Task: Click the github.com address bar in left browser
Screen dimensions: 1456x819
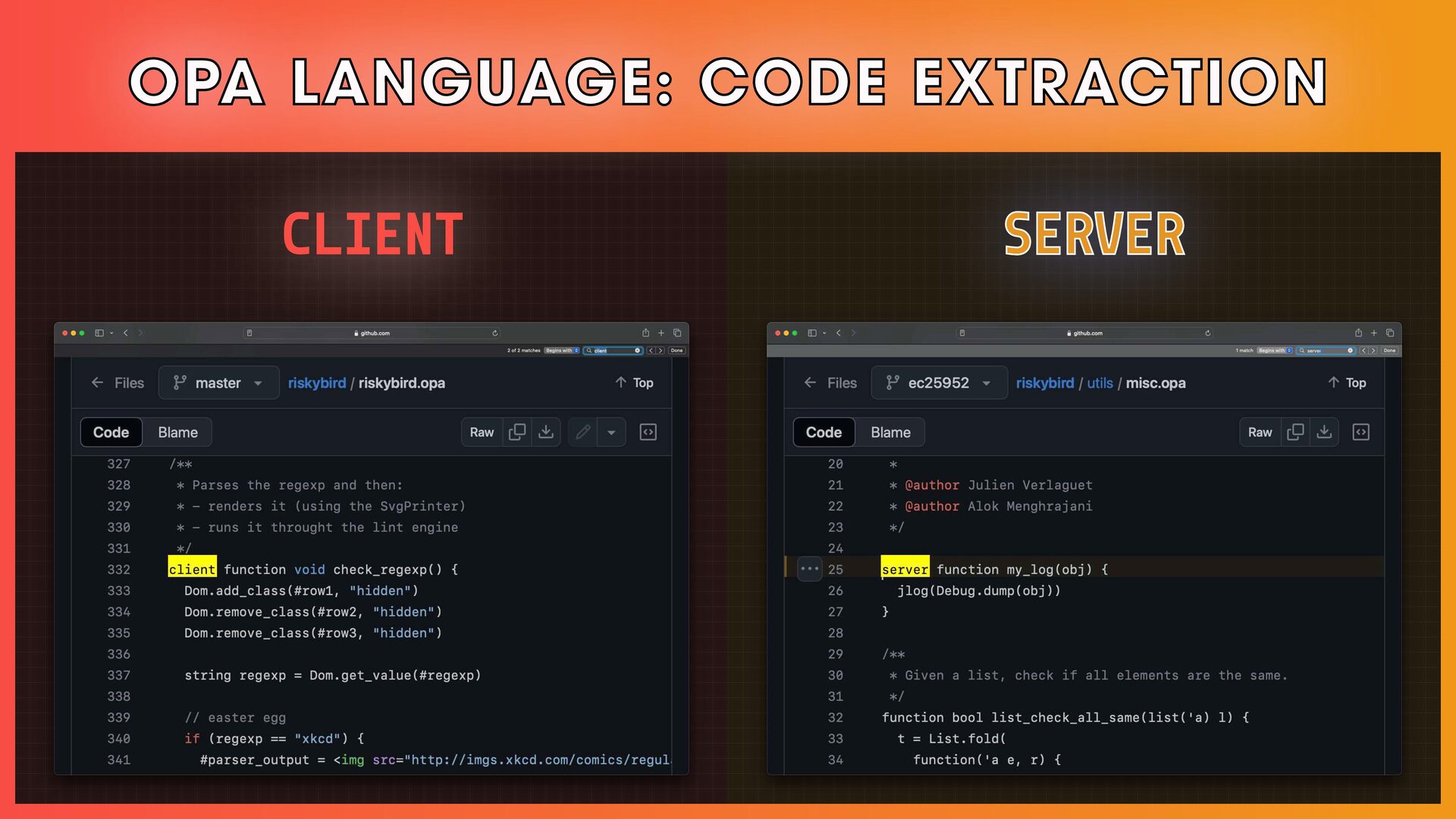Action: tap(372, 333)
